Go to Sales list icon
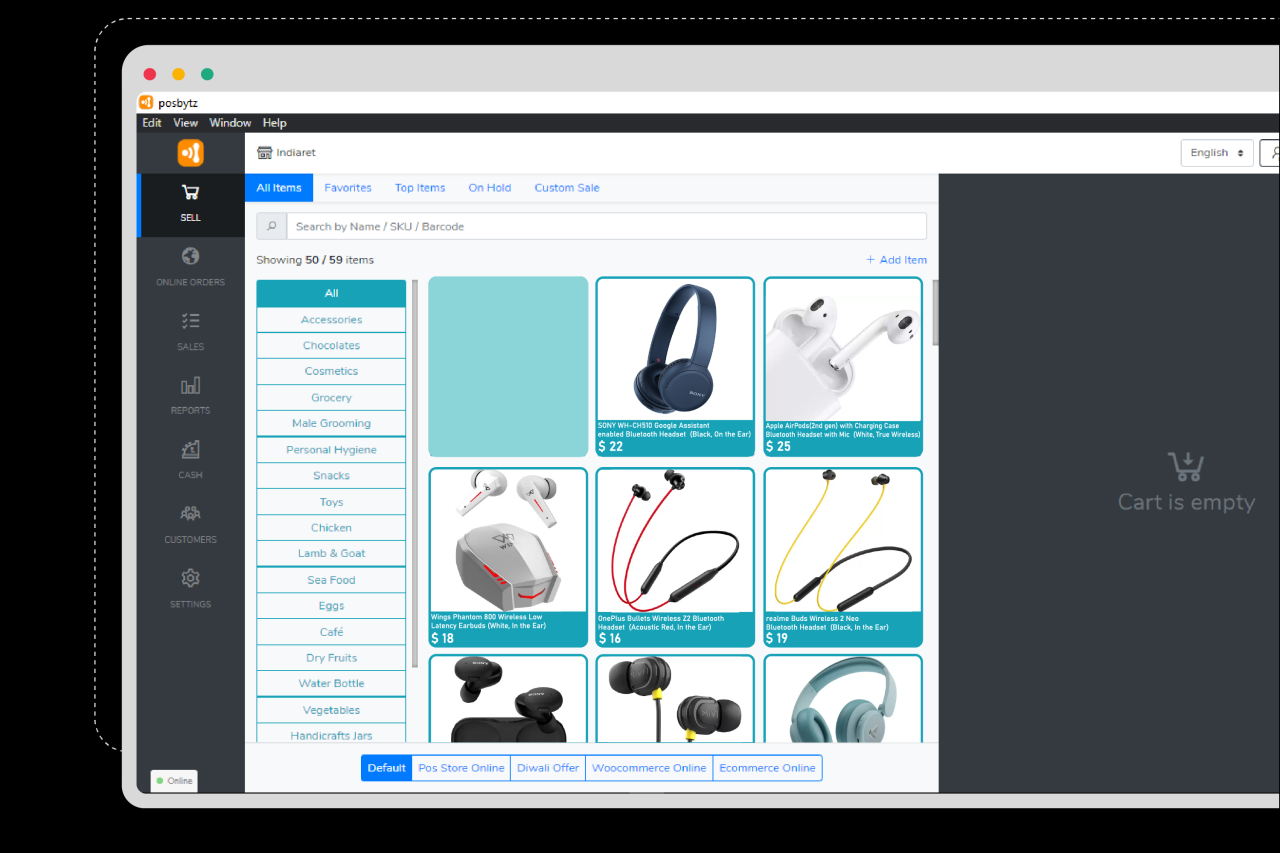 pos(190,321)
